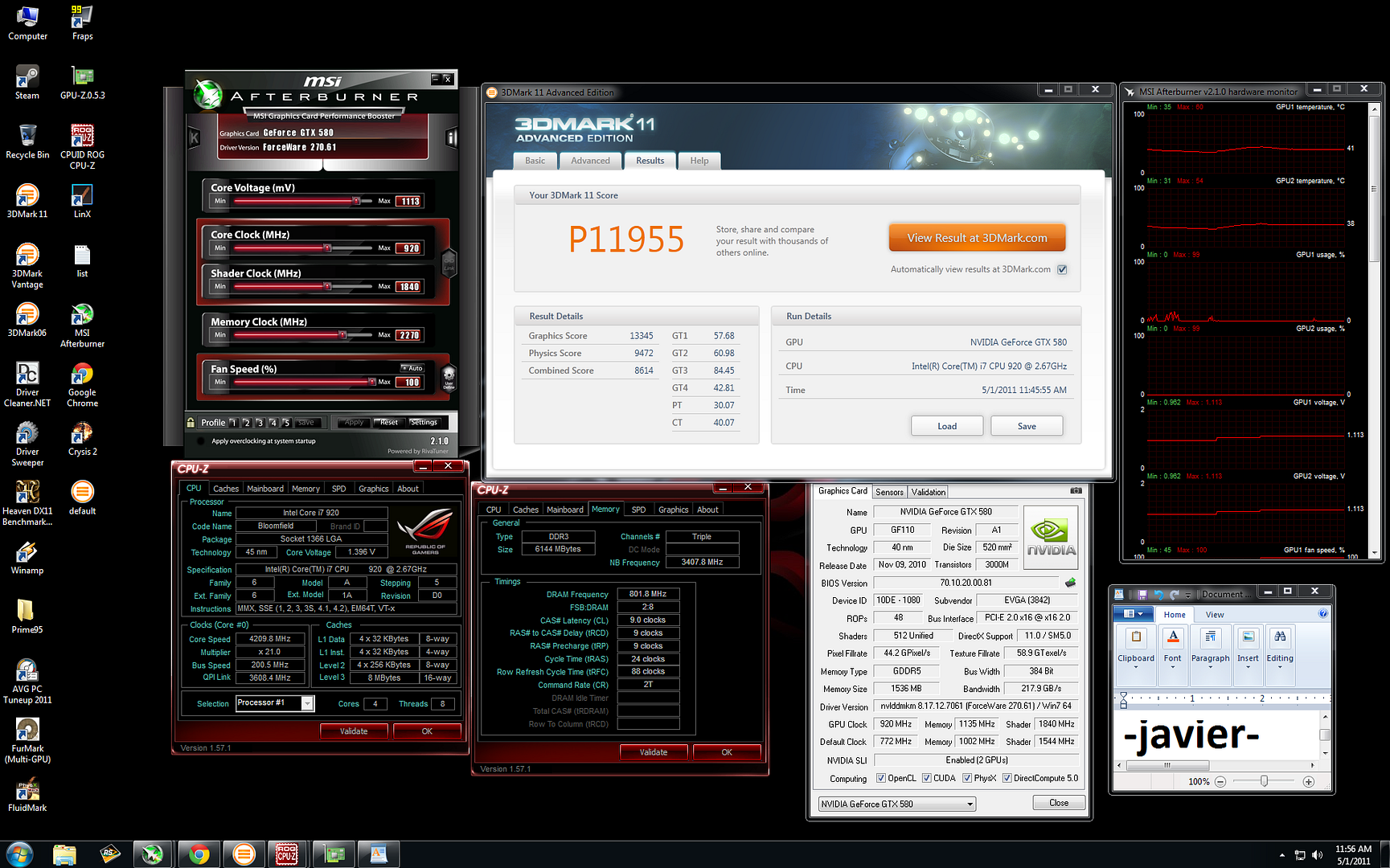1390x868 pixels.
Task: Open the SPD tab in the memory CPU-Z window
Action: 638,510
